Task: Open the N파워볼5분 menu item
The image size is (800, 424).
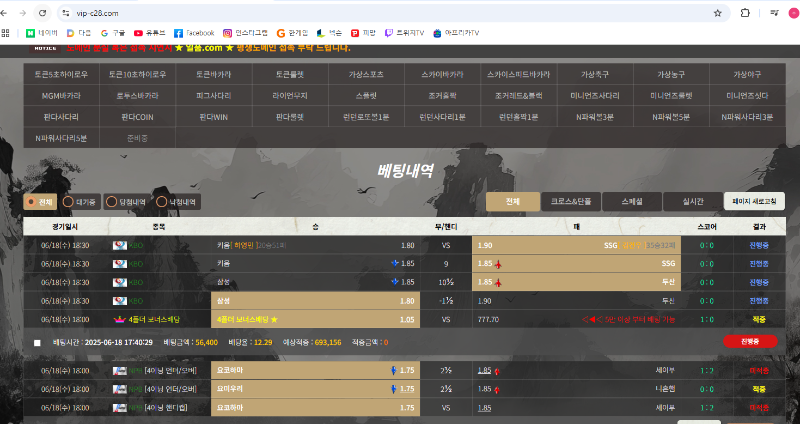Action: [x=671, y=117]
